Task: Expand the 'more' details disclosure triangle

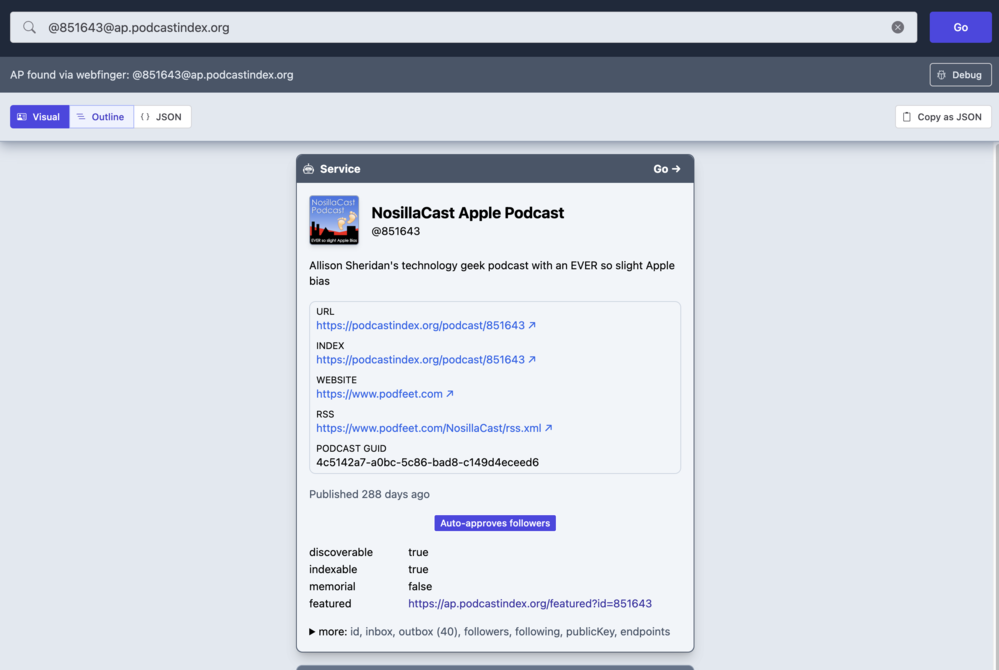Action: tap(312, 632)
